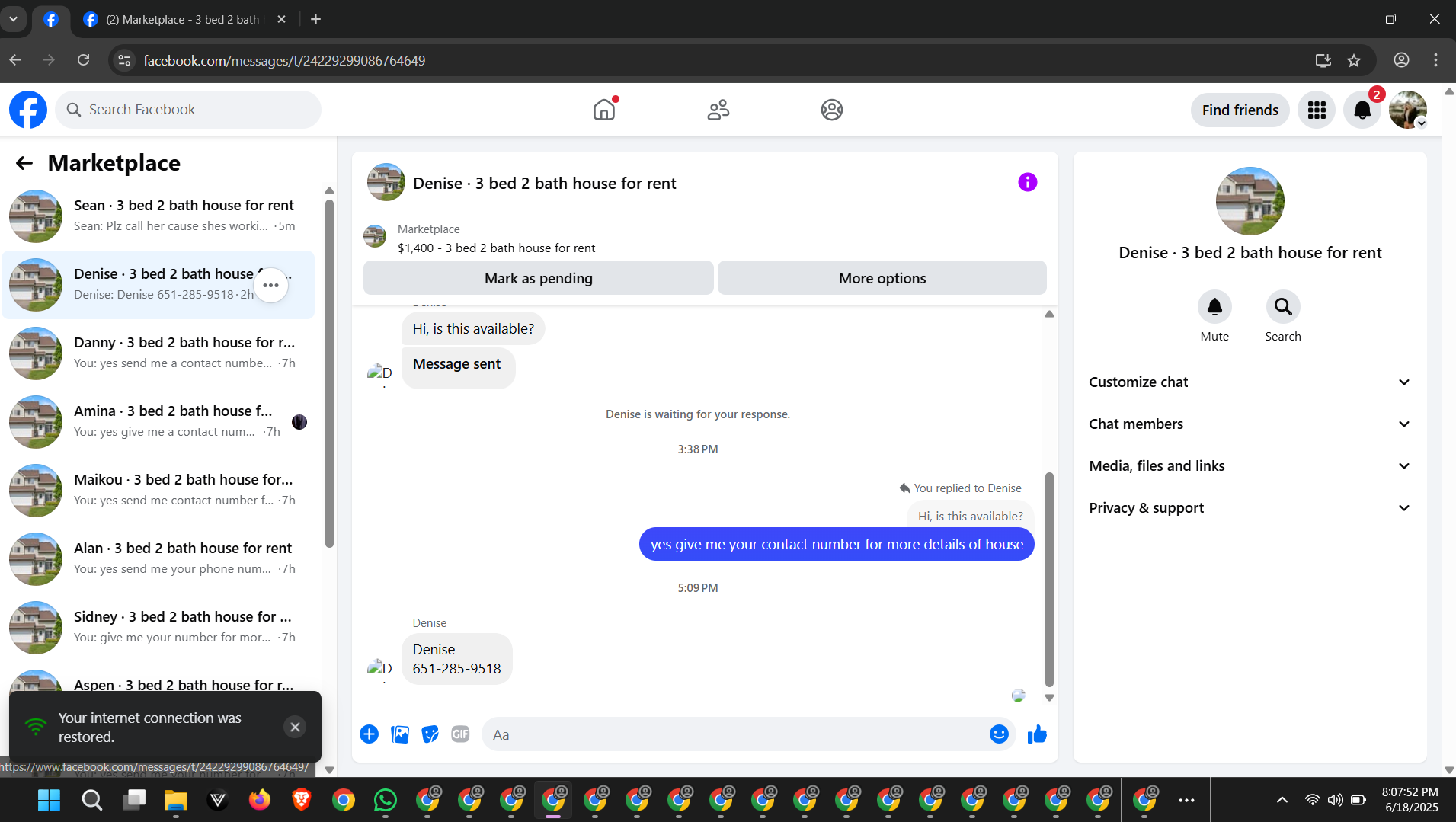View site information icon in address bar
Screen dimensions: 1456x822
[124, 60]
